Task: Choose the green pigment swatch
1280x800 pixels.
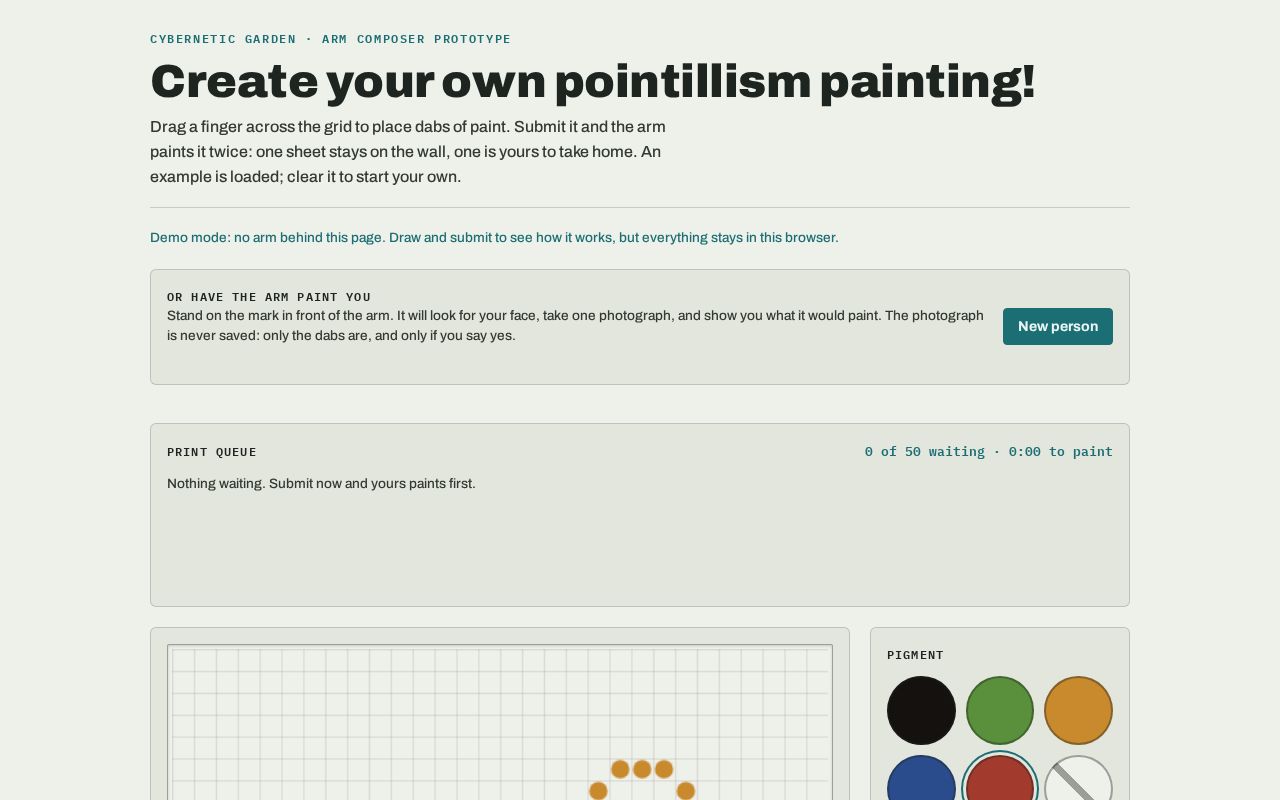Action: pos(1000,710)
